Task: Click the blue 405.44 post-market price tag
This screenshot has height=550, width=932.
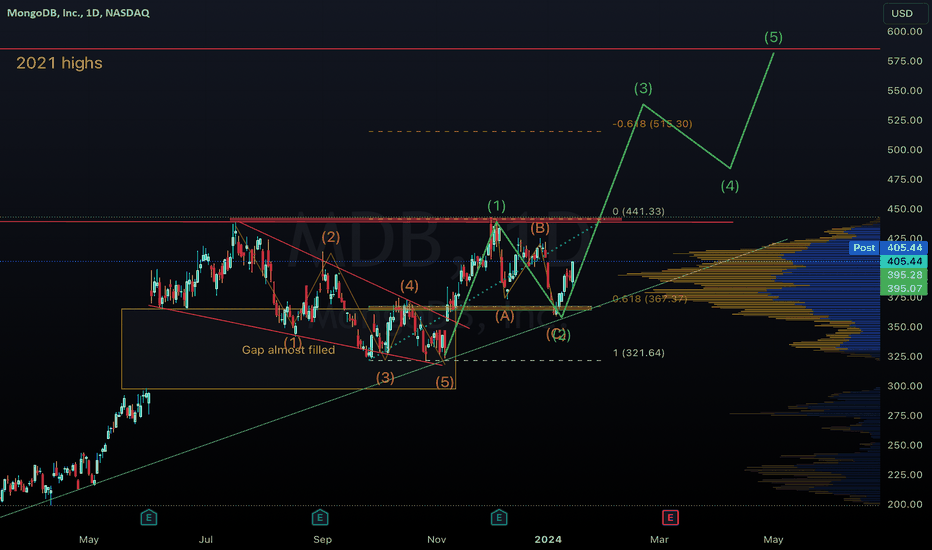Action: [x=904, y=247]
